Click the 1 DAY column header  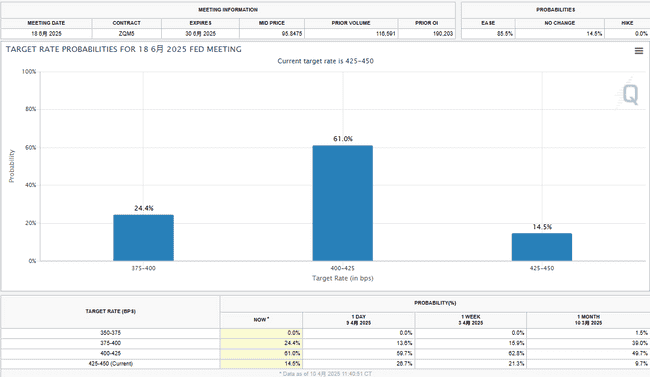click(359, 320)
